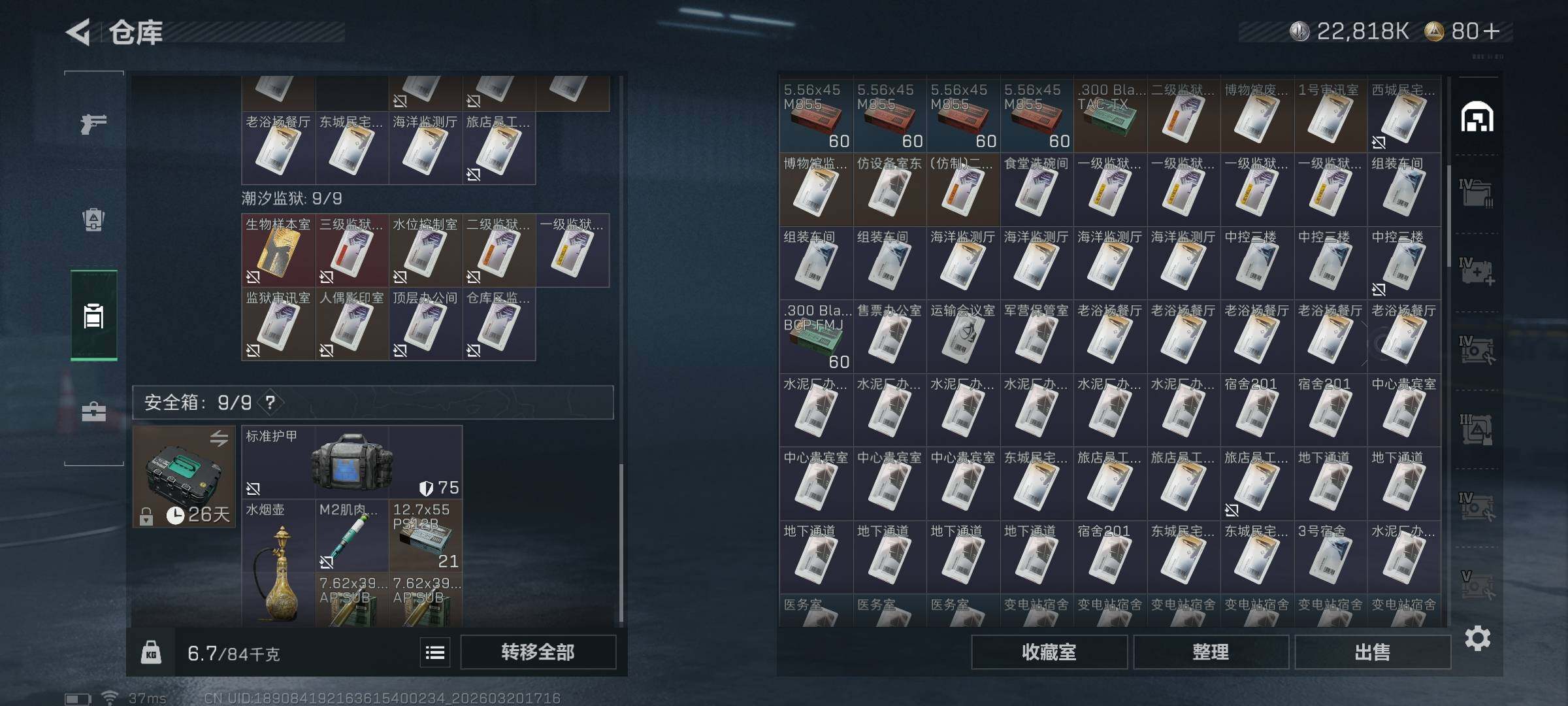Viewport: 1568px width, 706px height.
Task: Select the 水烟壶 hookah item
Action: pos(278,563)
